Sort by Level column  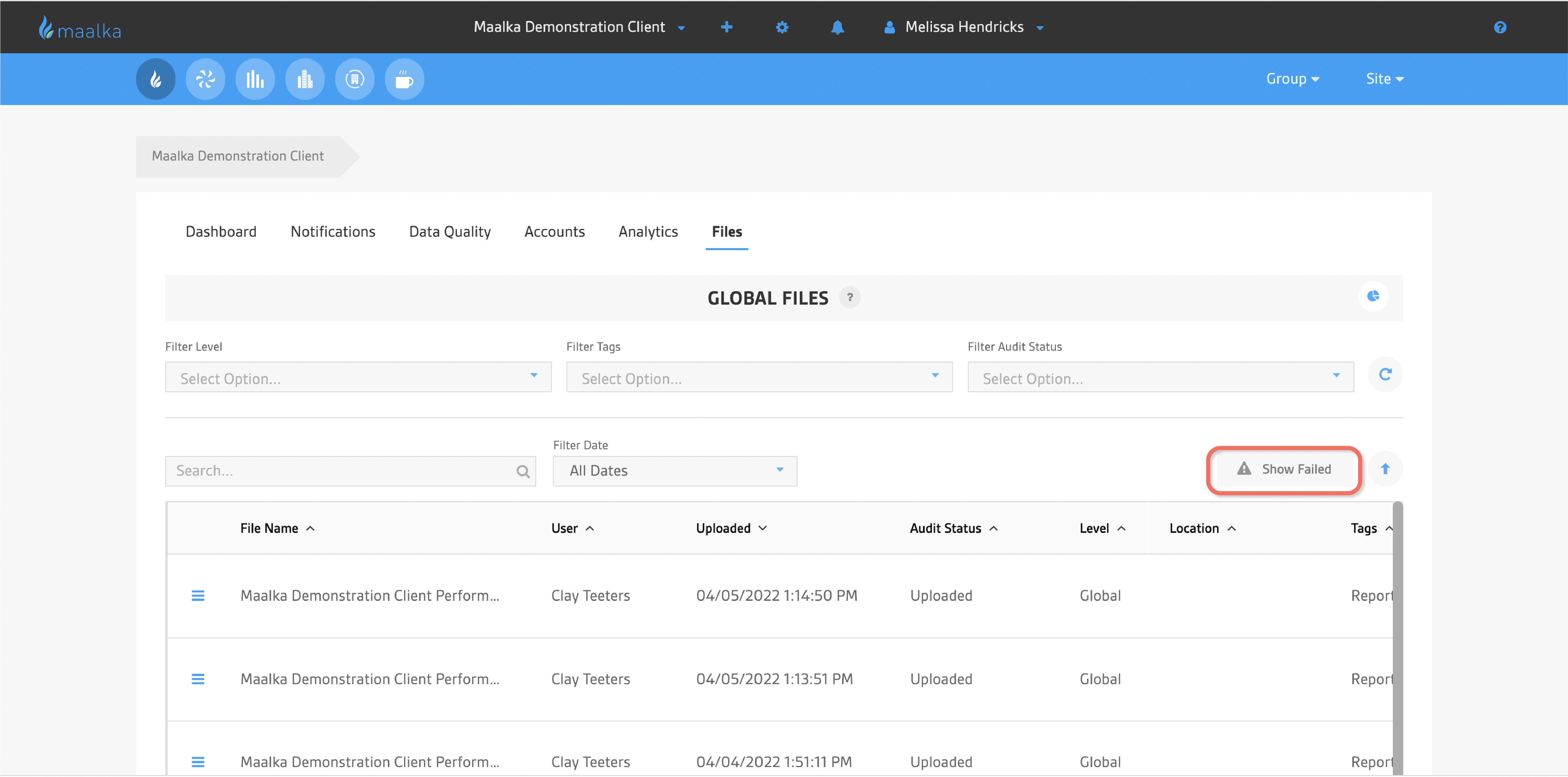(1102, 529)
